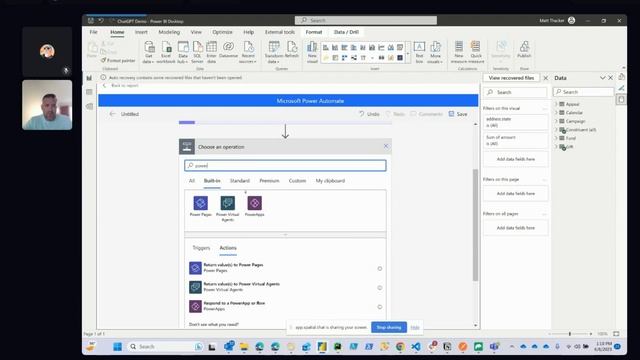Open the More visuals dropdown
This screenshot has height=360, width=640.
point(435,52)
